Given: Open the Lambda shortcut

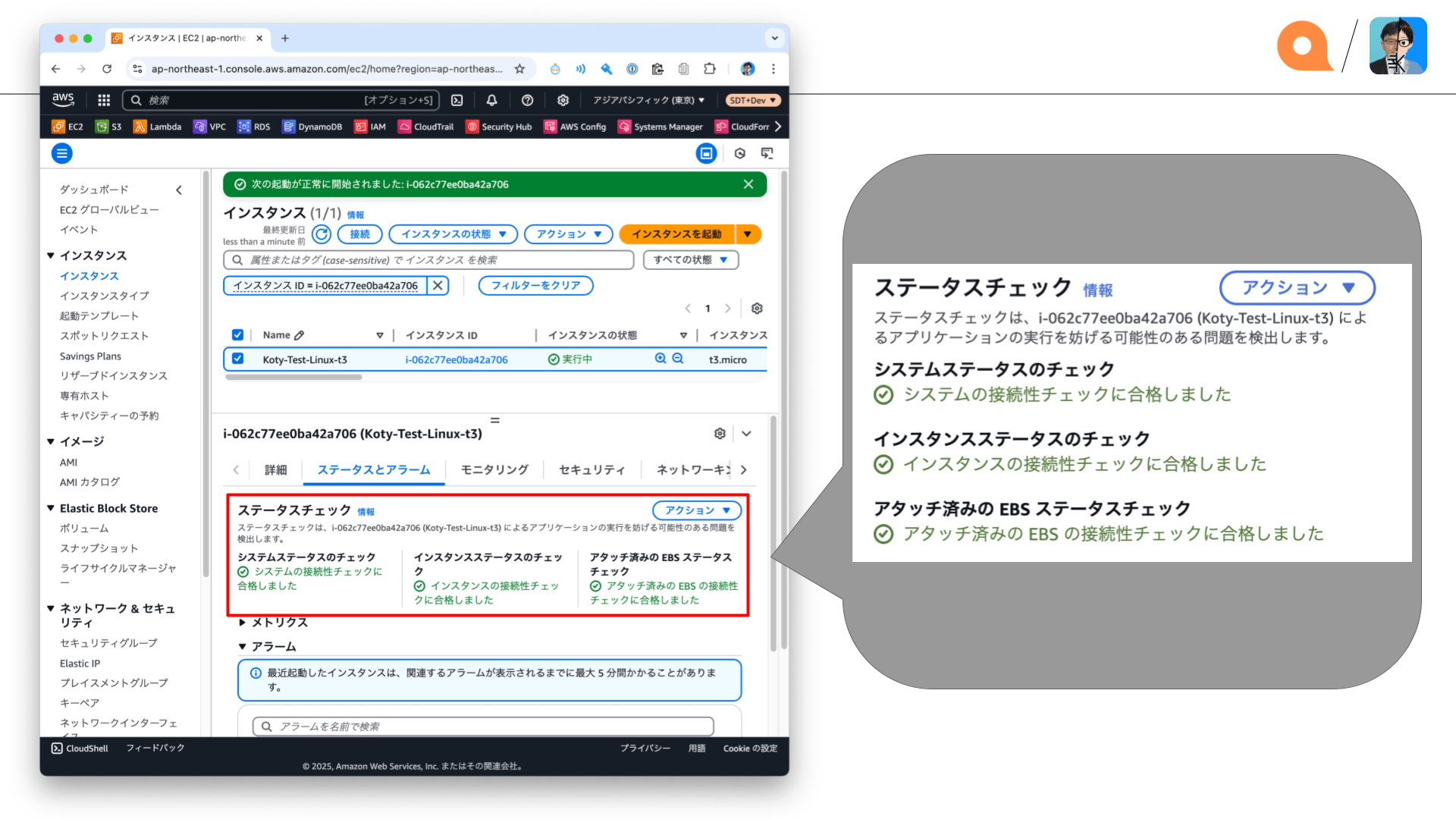Looking at the screenshot, I should coord(158,127).
